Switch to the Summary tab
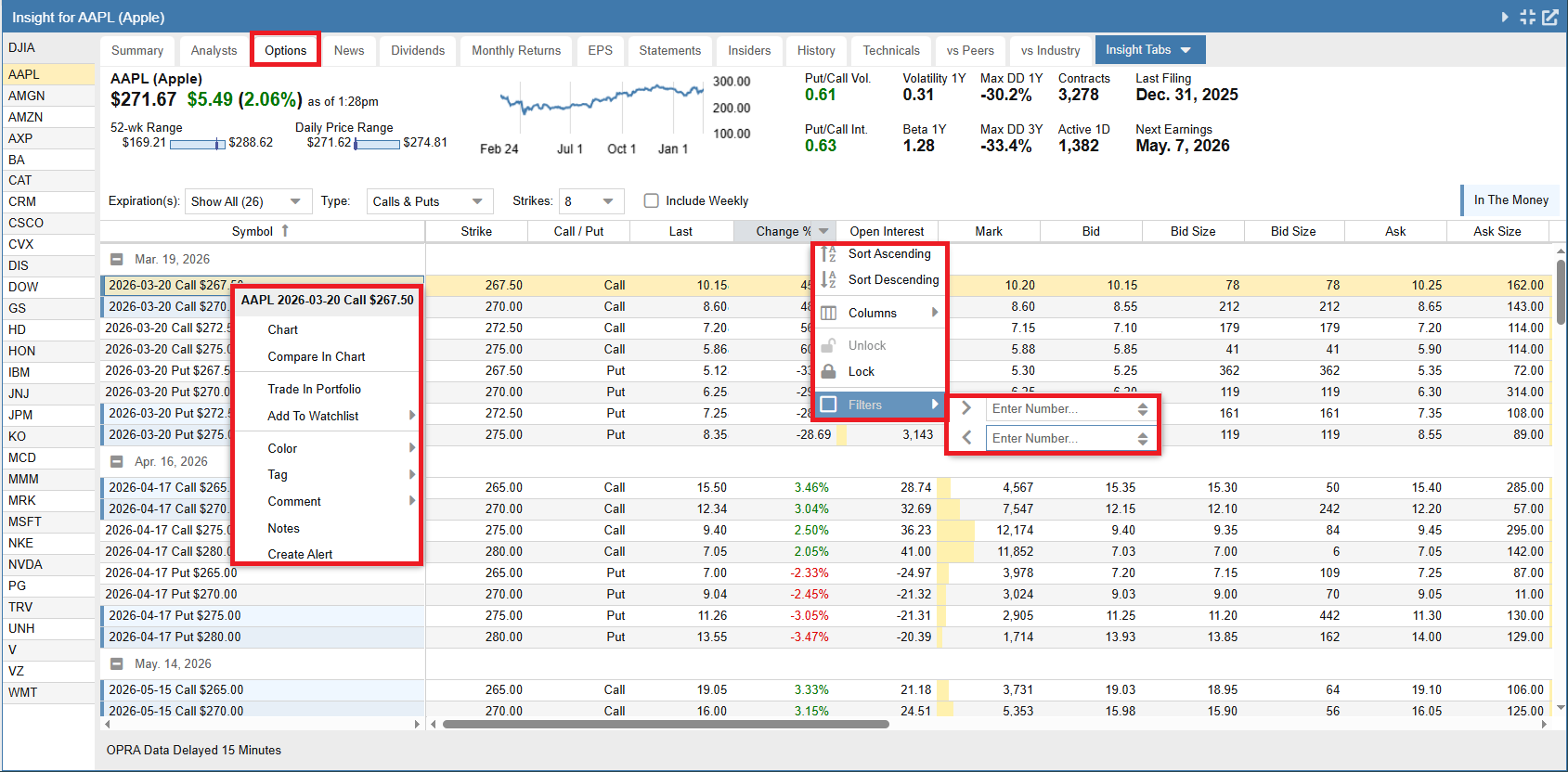The height and width of the screenshot is (772, 1568). (x=137, y=50)
